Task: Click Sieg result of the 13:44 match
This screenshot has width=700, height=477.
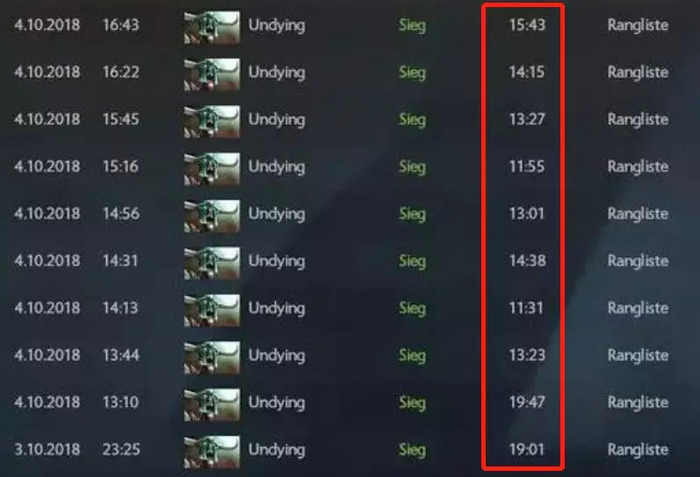Action: coord(412,356)
